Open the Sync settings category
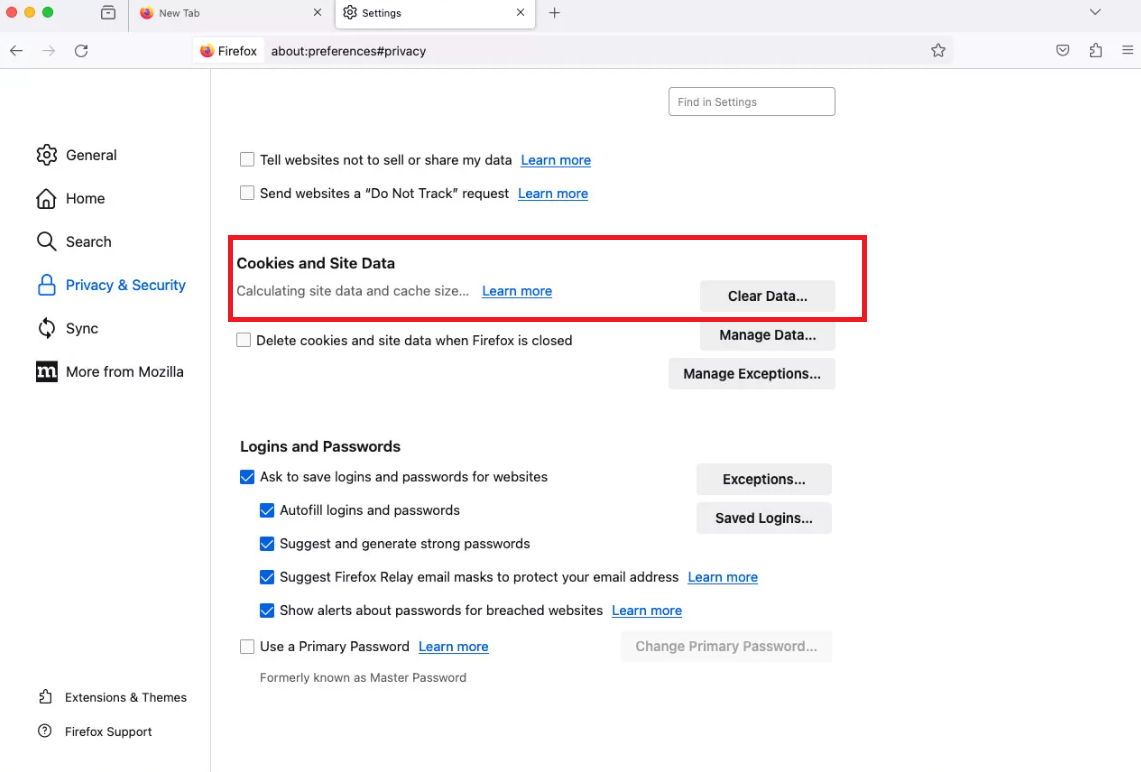 pyautogui.click(x=68, y=328)
